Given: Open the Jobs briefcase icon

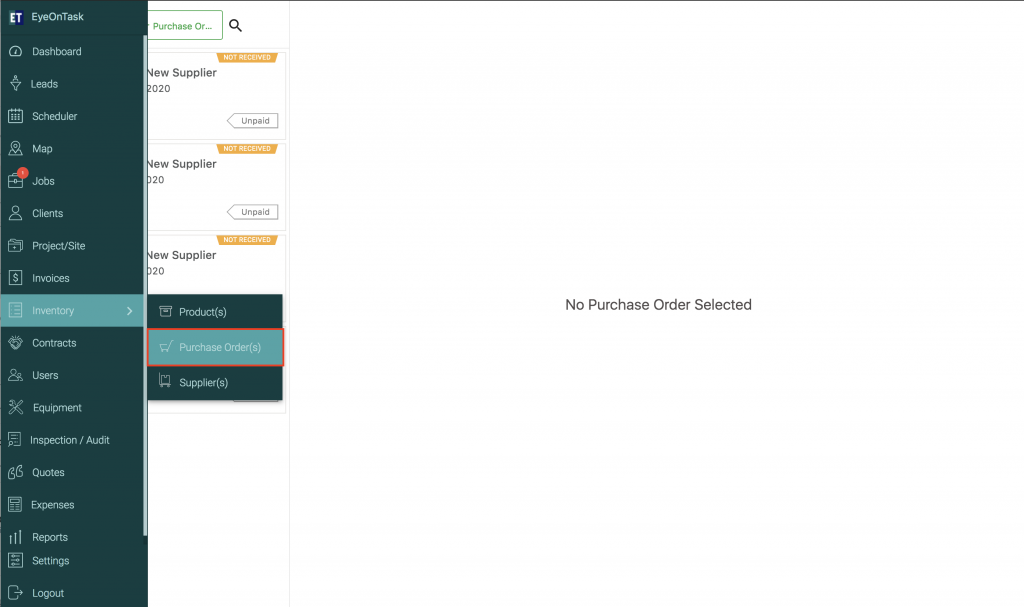Looking at the screenshot, I should click(x=16, y=181).
